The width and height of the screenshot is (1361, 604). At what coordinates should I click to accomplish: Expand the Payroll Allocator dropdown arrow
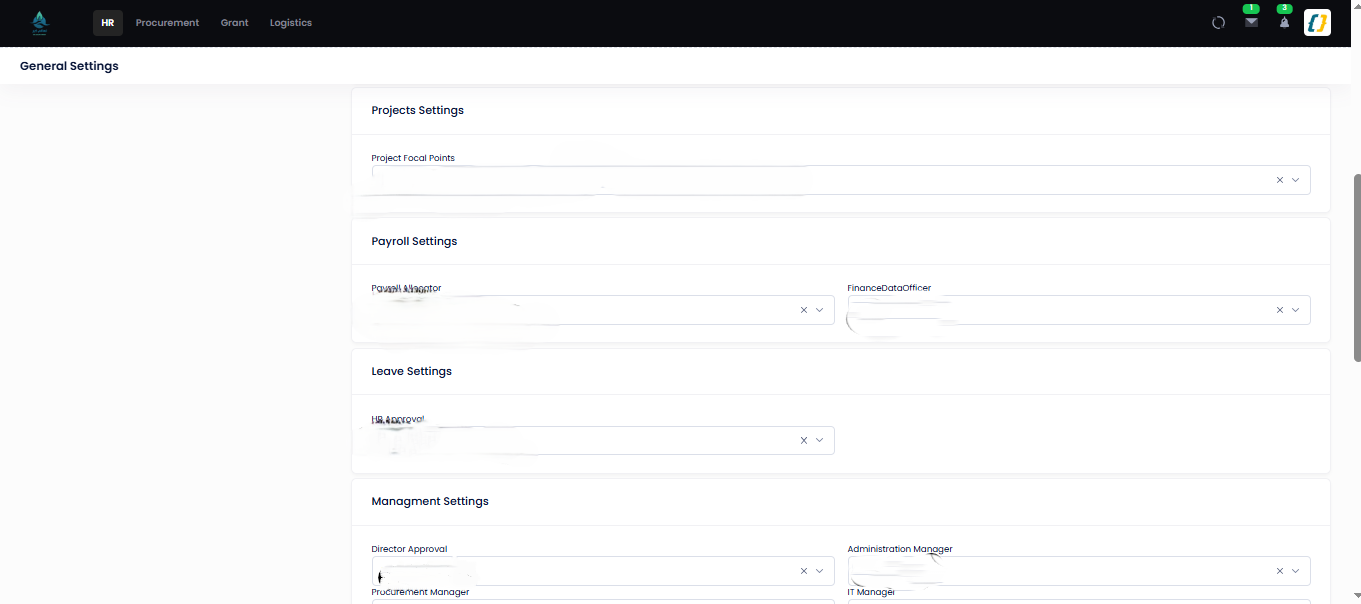(x=819, y=310)
